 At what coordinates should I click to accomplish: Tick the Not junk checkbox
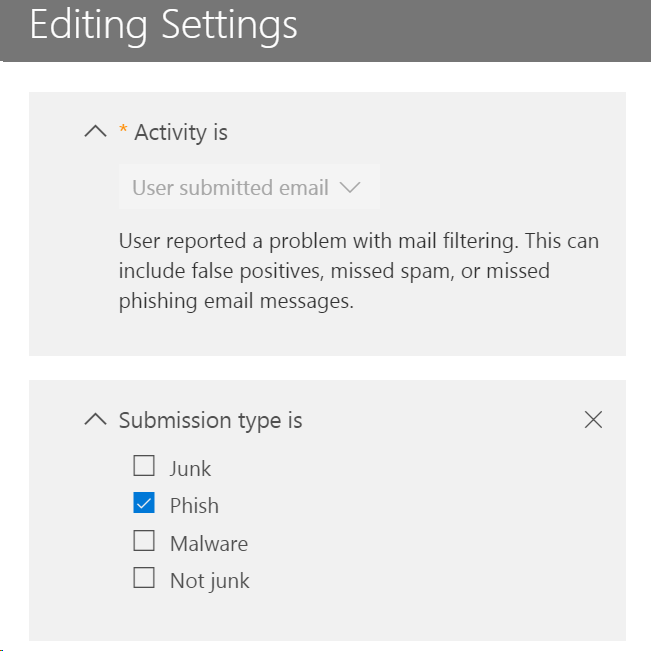144,578
